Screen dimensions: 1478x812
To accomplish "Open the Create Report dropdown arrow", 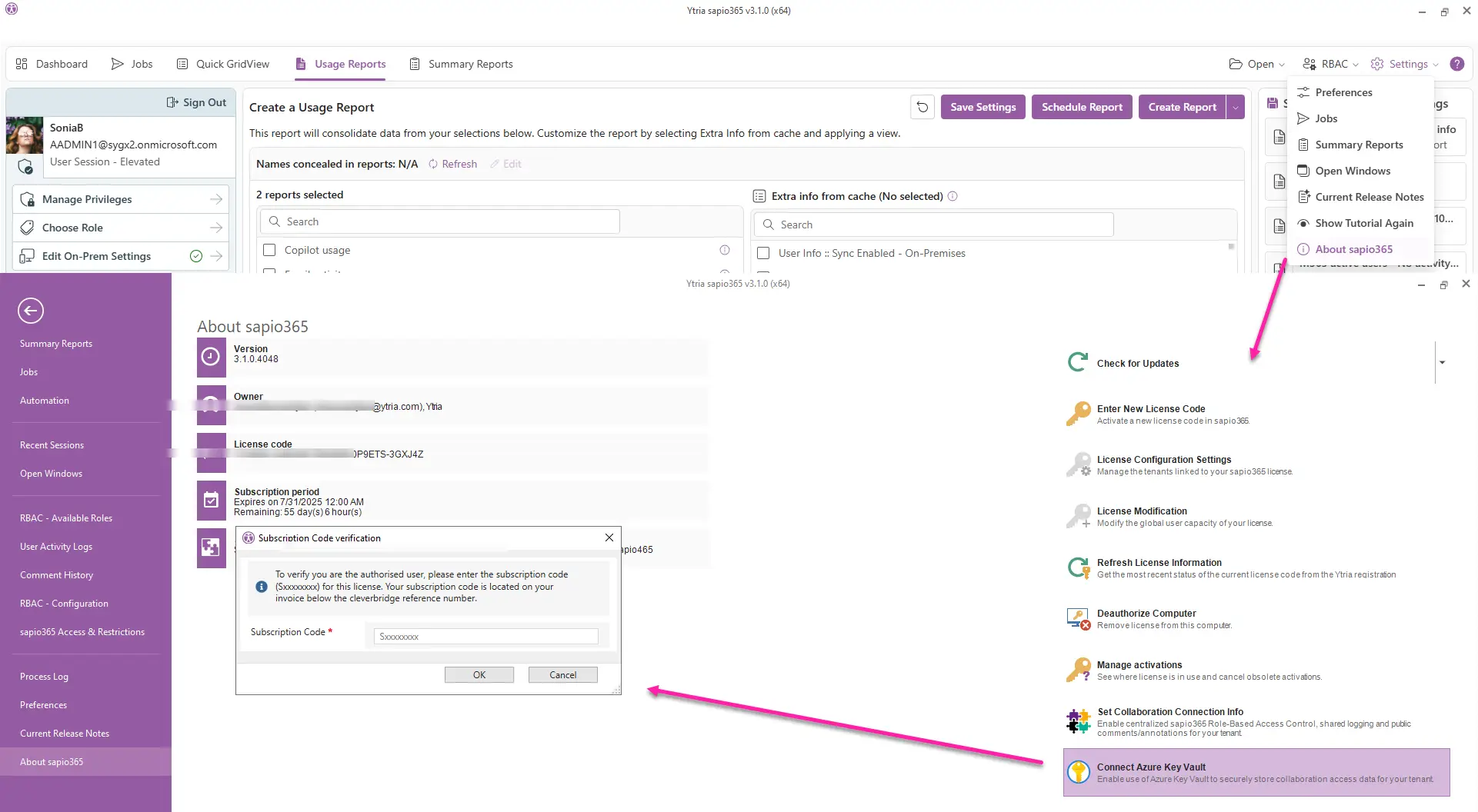I will 1236,107.
